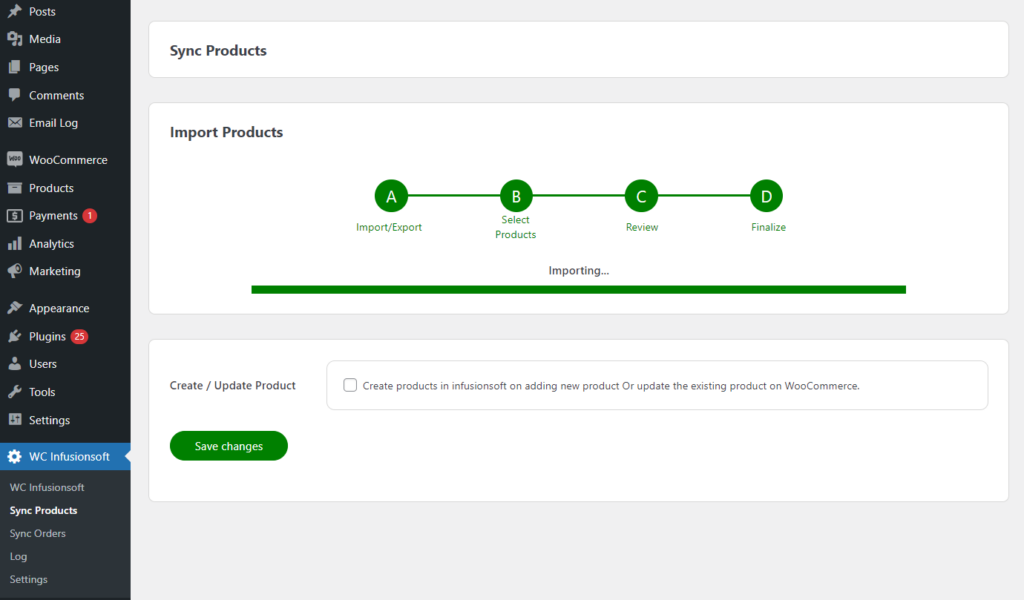1024x600 pixels.
Task: Open Sync Orders submenu link
Action: (37, 533)
